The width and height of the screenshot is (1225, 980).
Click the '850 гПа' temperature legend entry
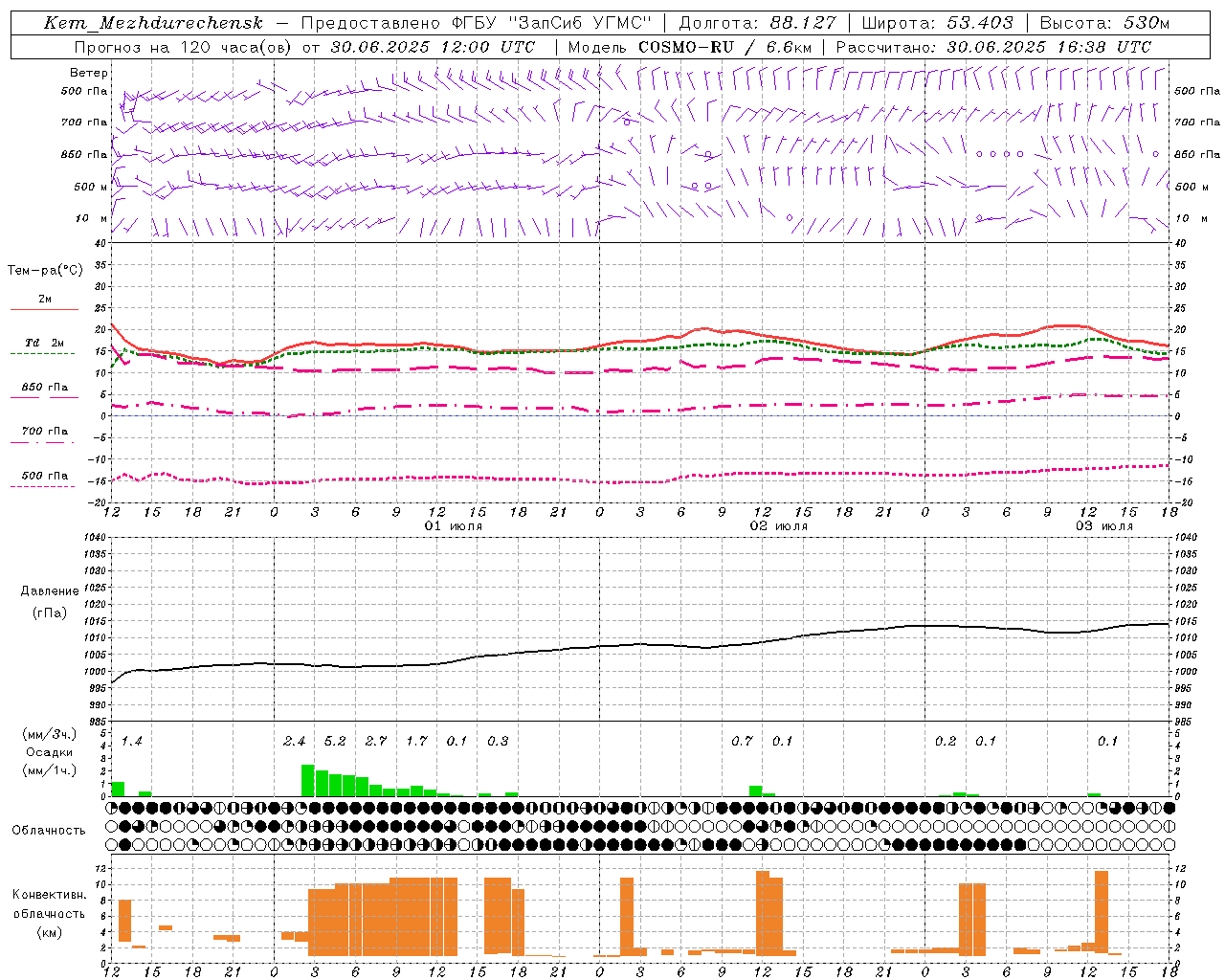[x=44, y=388]
